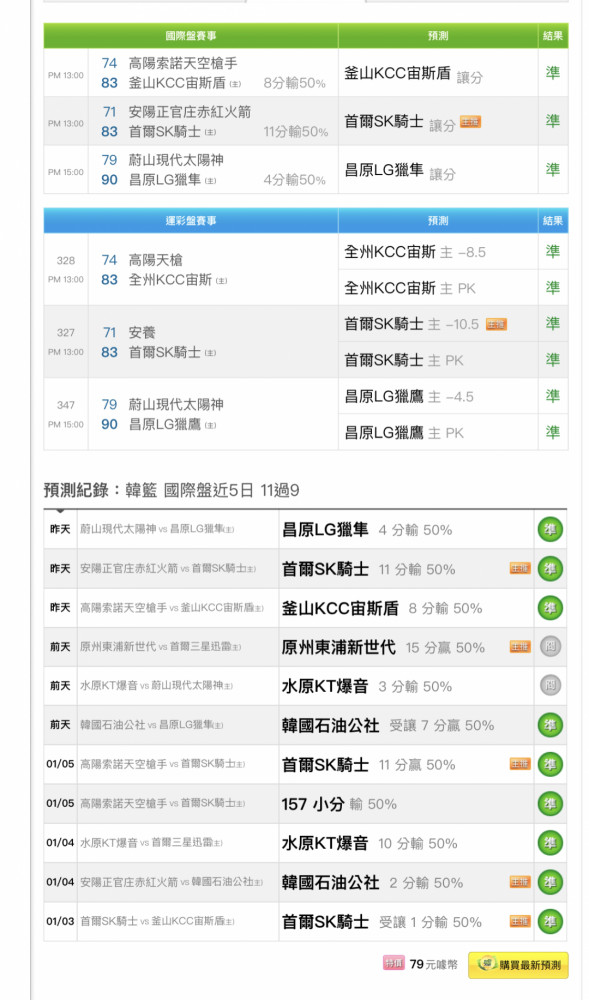The width and height of the screenshot is (589, 1000).
Task: Click green 準 icon for 水原KT爆音 10分輸 record
Action: 550,843
